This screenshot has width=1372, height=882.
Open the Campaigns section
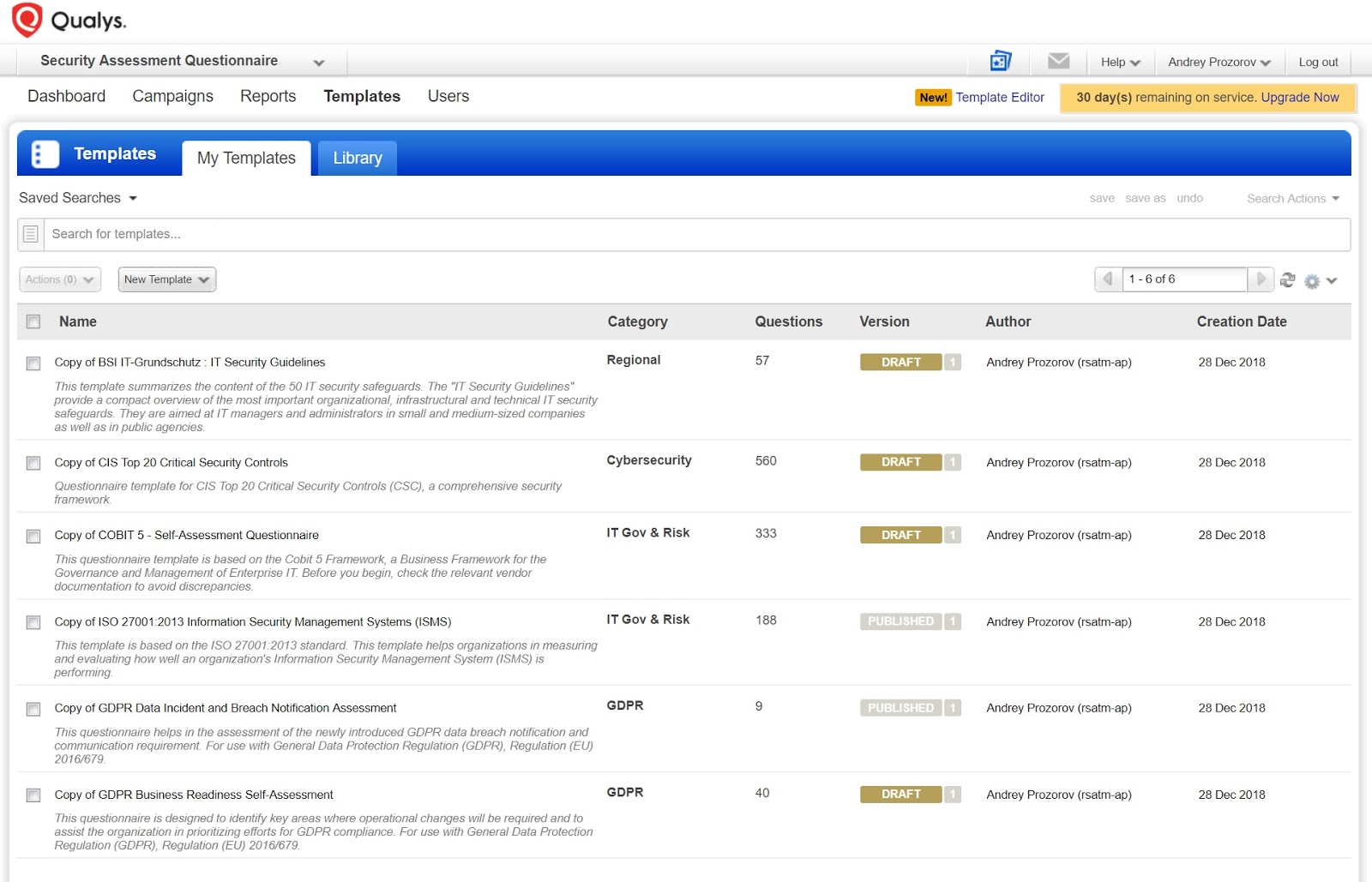tap(172, 96)
